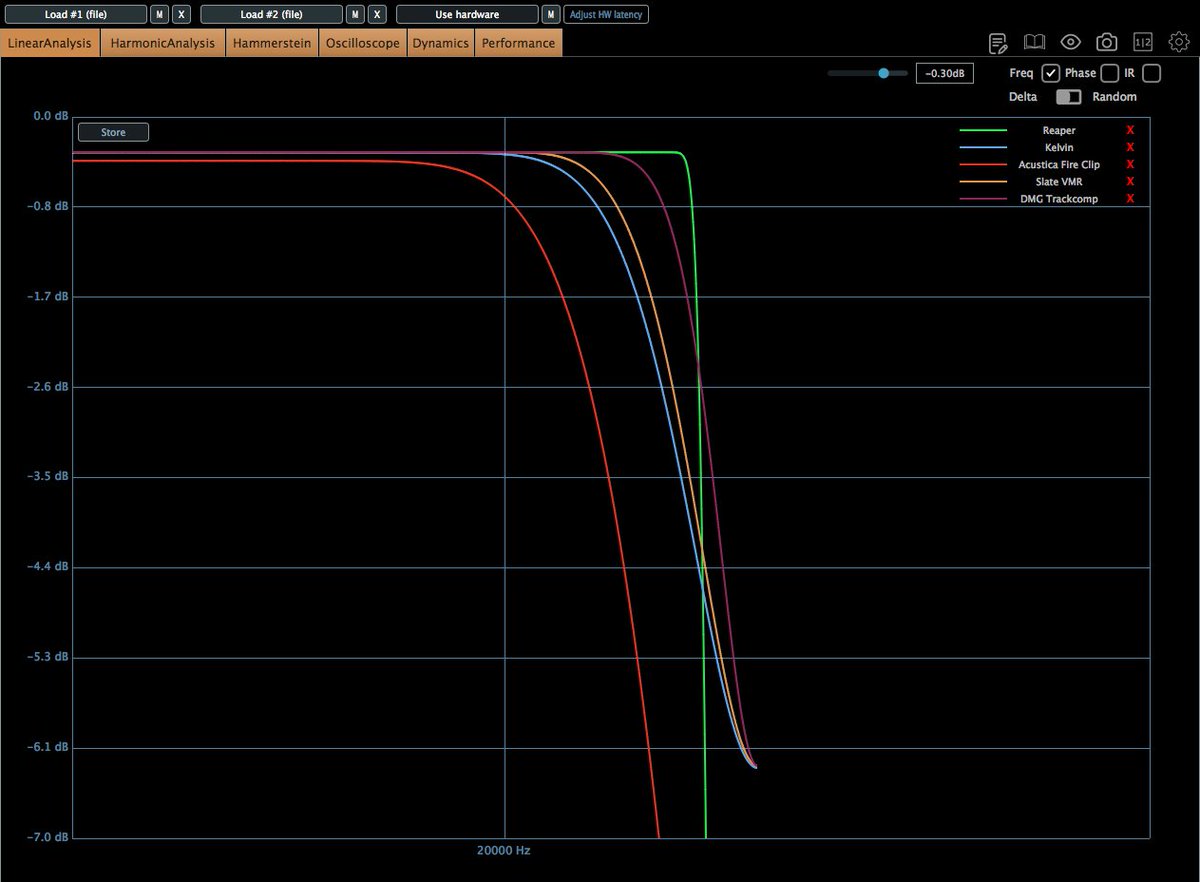1200x882 pixels.
Task: Remove the Reaper curve via its red X
Action: click(1129, 130)
